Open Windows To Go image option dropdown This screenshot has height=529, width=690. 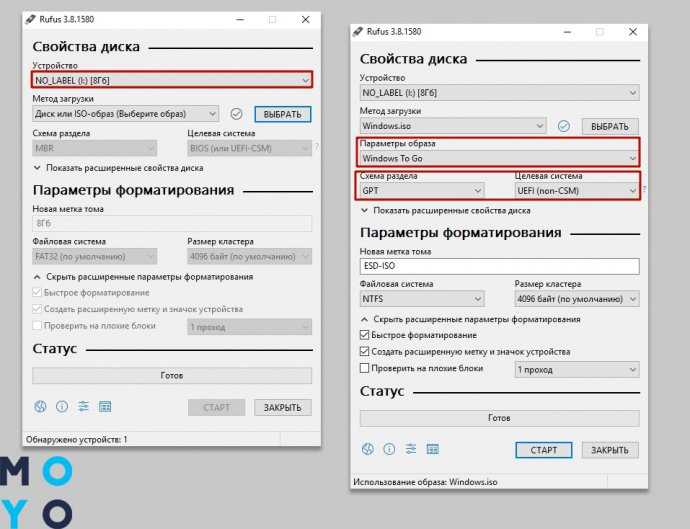coord(499,158)
